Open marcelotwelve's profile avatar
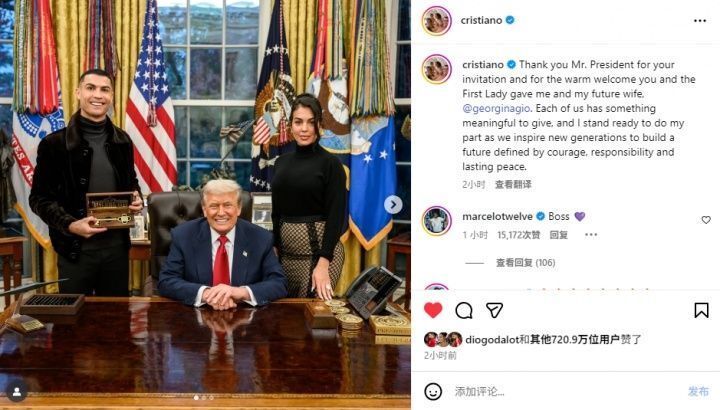This screenshot has height=410, width=720. point(436,221)
